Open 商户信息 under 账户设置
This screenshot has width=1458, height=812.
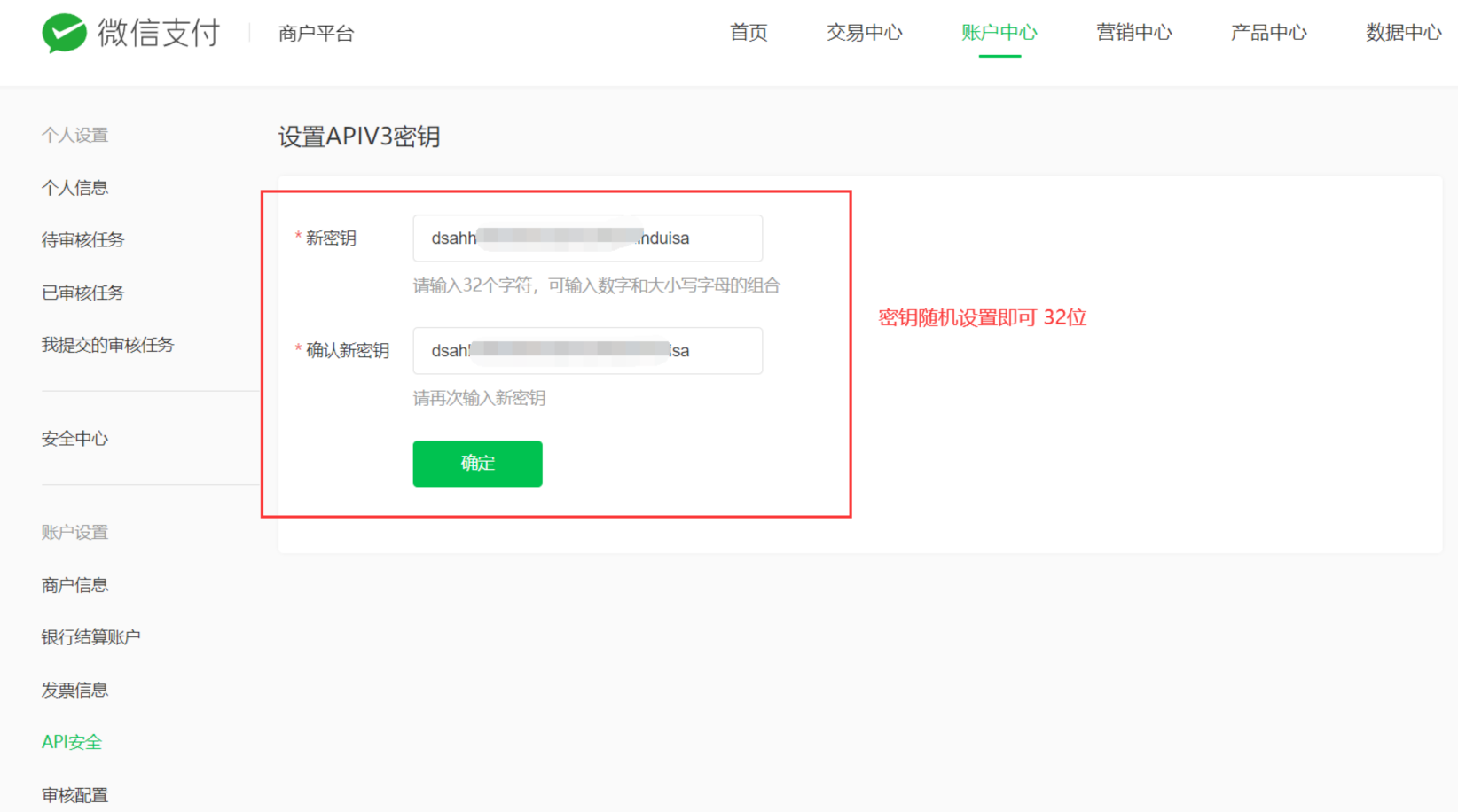coord(74,585)
